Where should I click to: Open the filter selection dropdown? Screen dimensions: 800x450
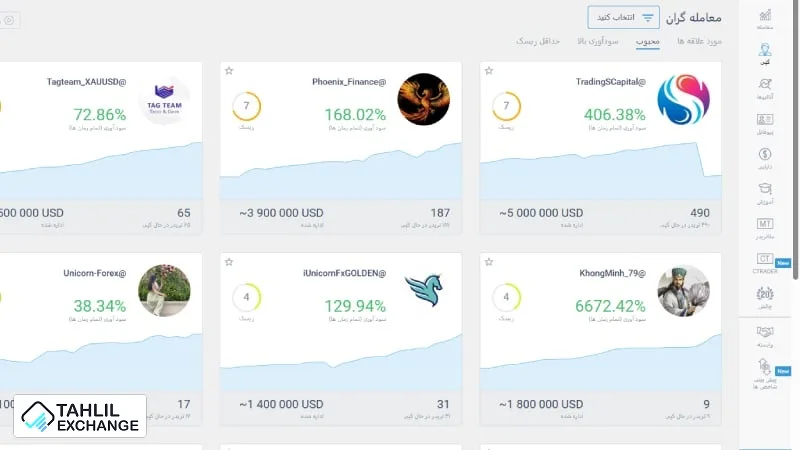623,17
